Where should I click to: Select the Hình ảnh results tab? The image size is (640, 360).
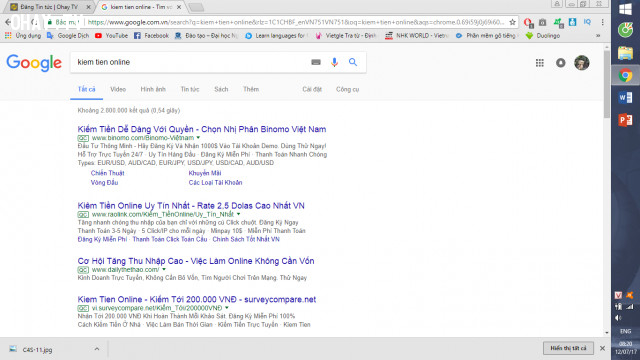point(153,89)
